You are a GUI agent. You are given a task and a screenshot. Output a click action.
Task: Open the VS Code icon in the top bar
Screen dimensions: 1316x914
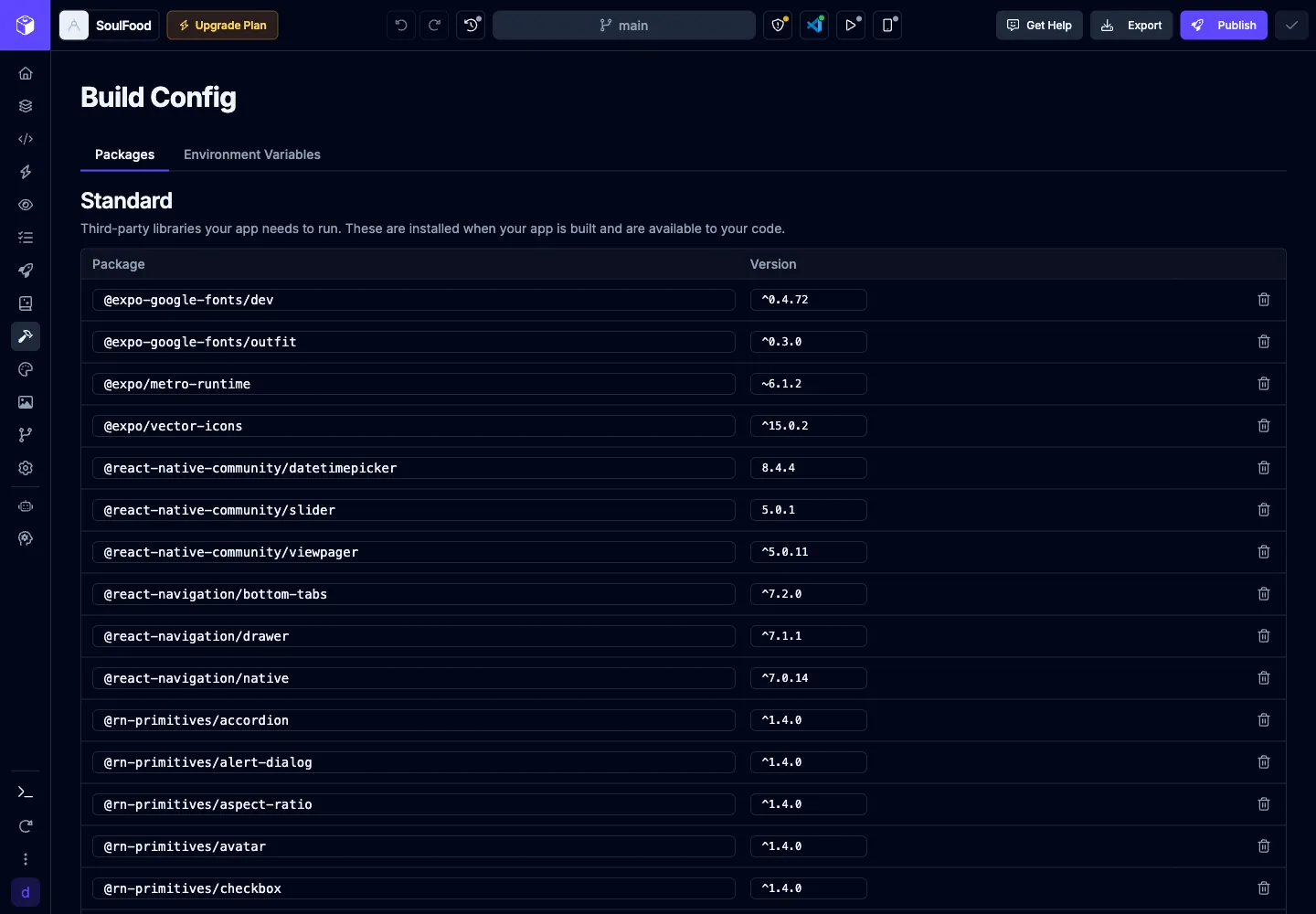[814, 26]
